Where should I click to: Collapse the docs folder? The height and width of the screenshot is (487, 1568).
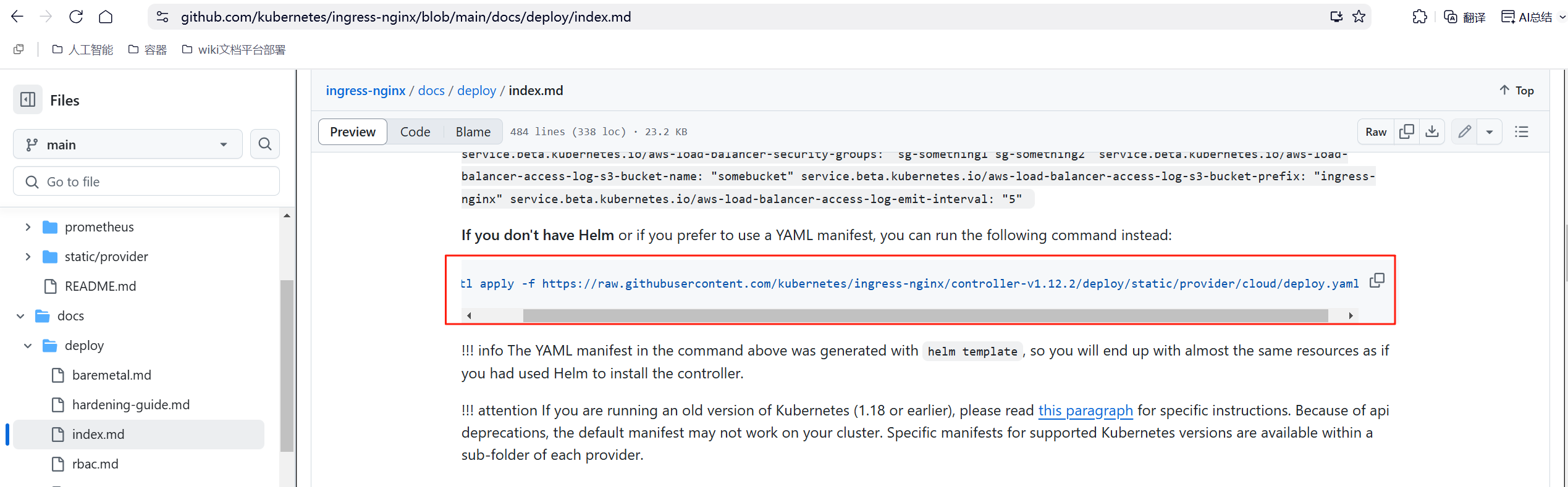(20, 316)
